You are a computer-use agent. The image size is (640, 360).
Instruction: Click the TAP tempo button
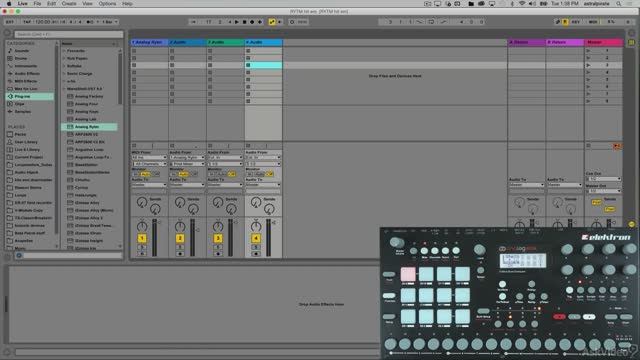(27, 22)
